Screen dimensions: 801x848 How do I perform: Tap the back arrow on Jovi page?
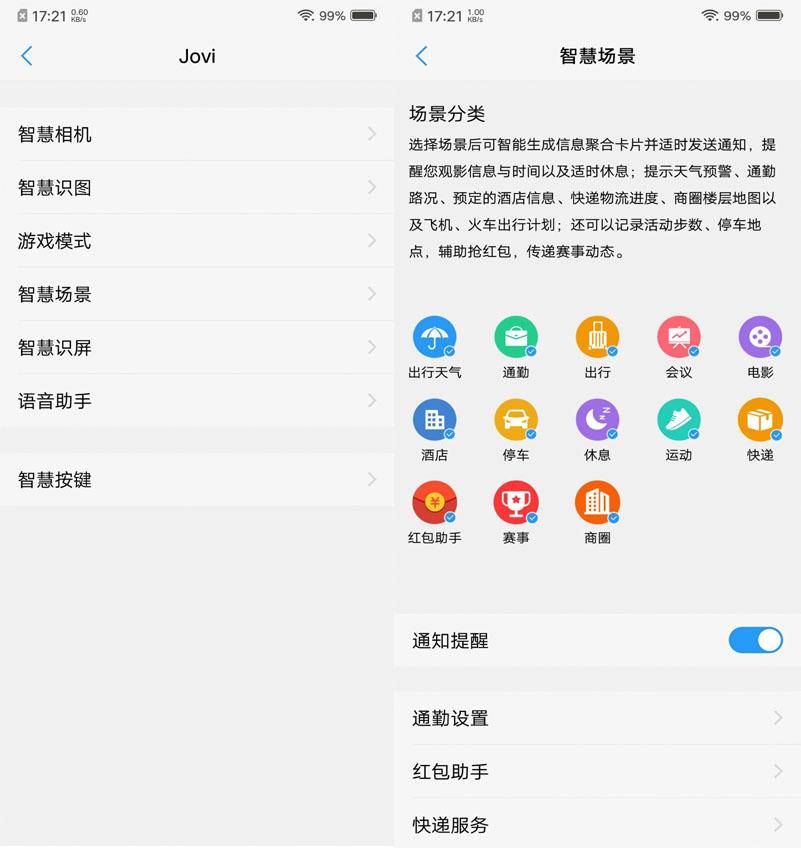[27, 57]
